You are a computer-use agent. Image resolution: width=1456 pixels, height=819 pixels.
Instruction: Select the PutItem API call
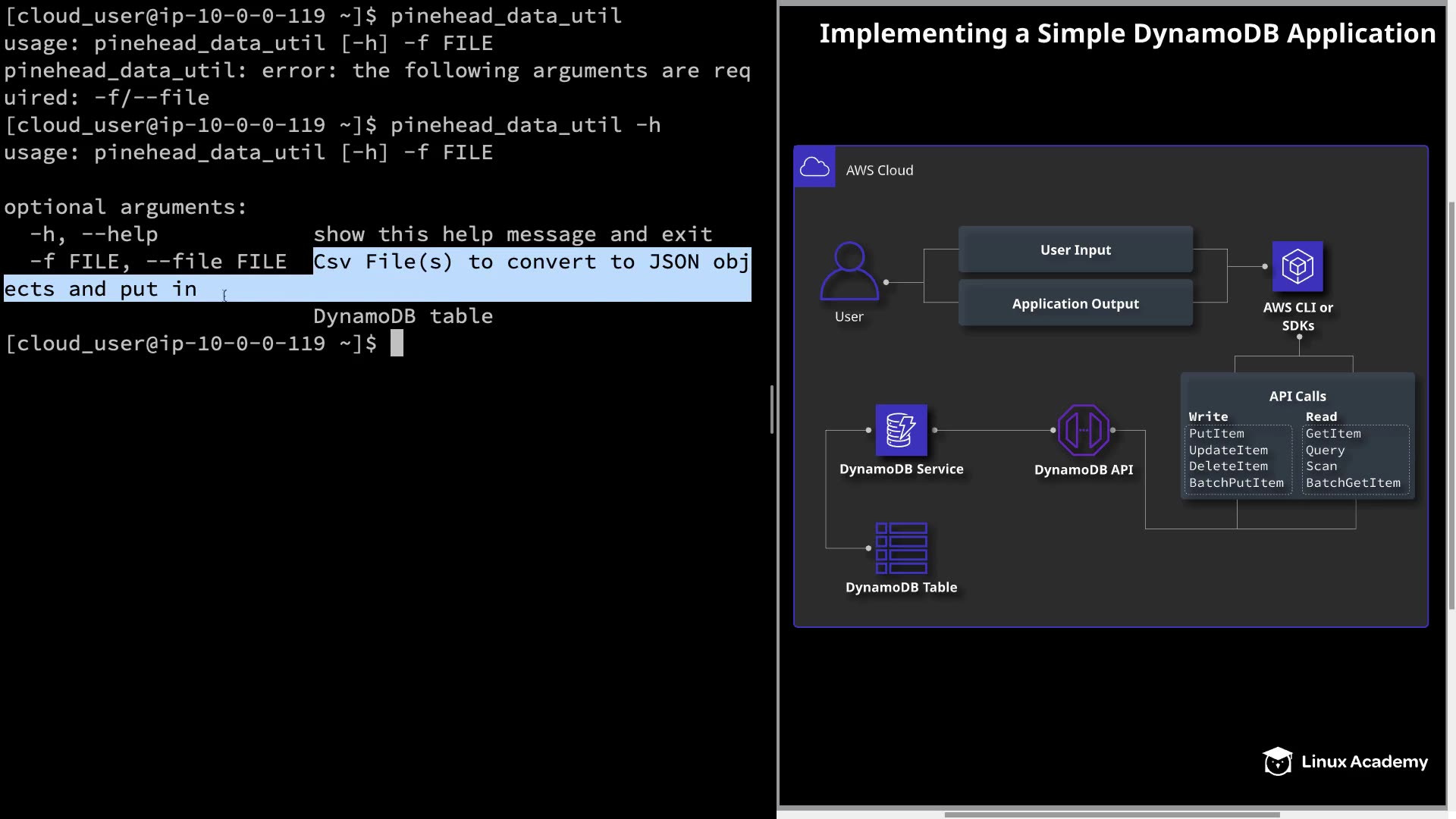coord(1216,434)
